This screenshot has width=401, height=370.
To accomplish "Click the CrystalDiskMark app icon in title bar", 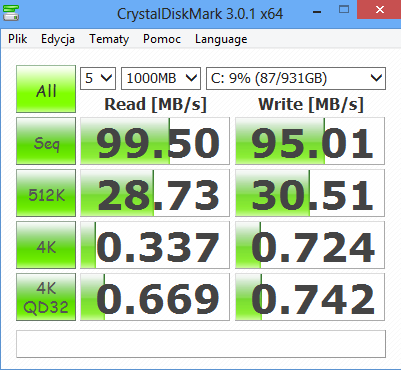I will 11,13.
